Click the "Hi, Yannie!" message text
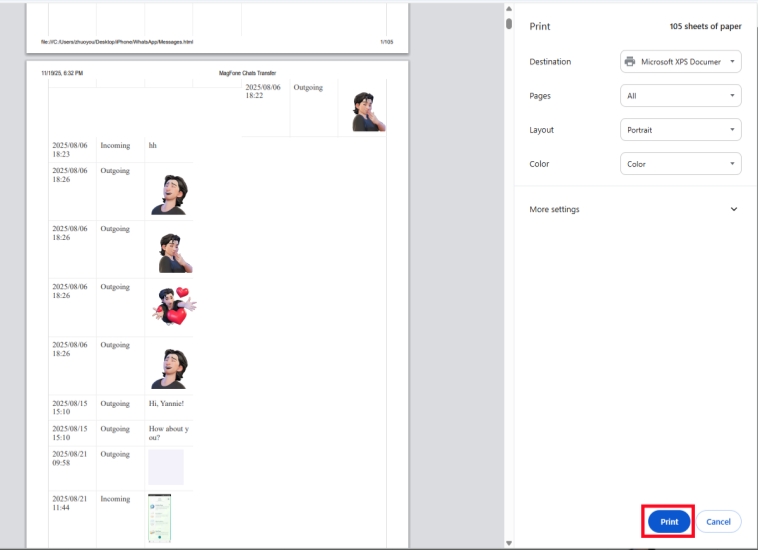Screen dimensions: 758x550 point(166,404)
